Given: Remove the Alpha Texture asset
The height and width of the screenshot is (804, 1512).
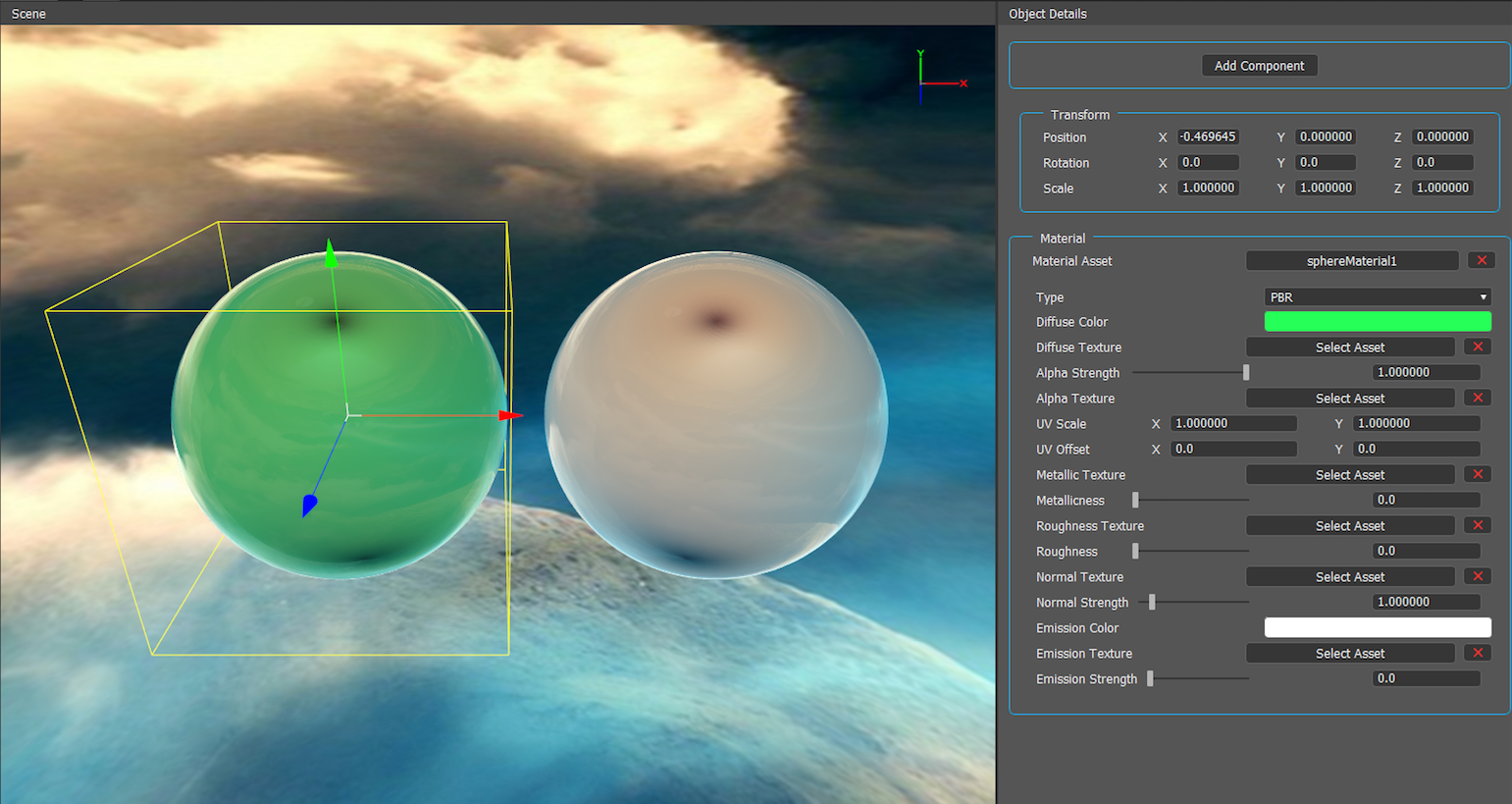Looking at the screenshot, I should click(x=1478, y=398).
